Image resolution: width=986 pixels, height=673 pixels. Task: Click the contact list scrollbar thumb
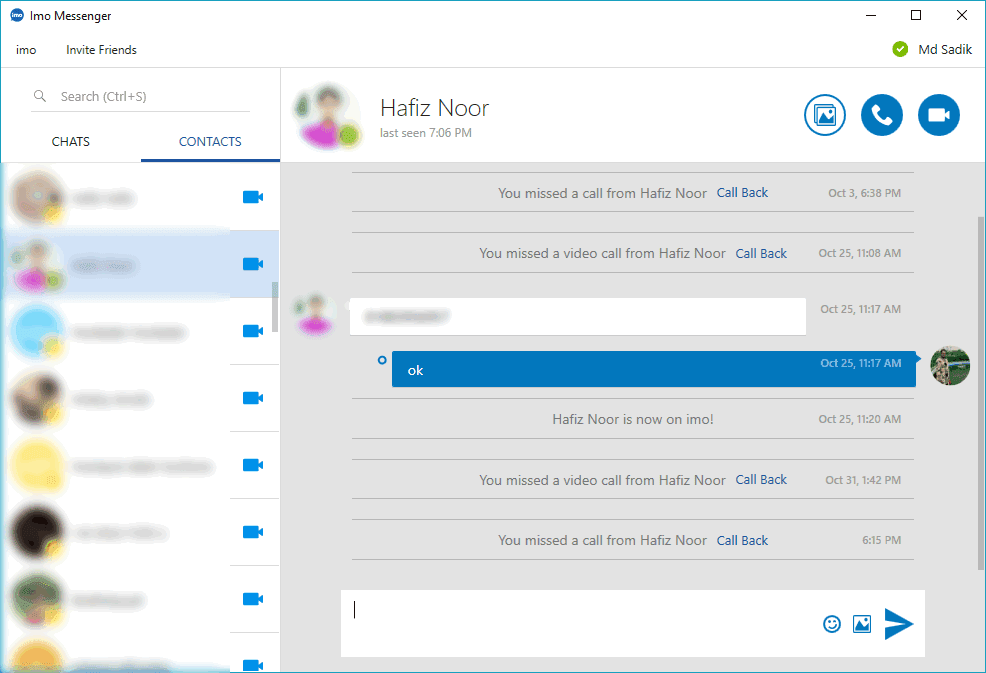pos(275,307)
